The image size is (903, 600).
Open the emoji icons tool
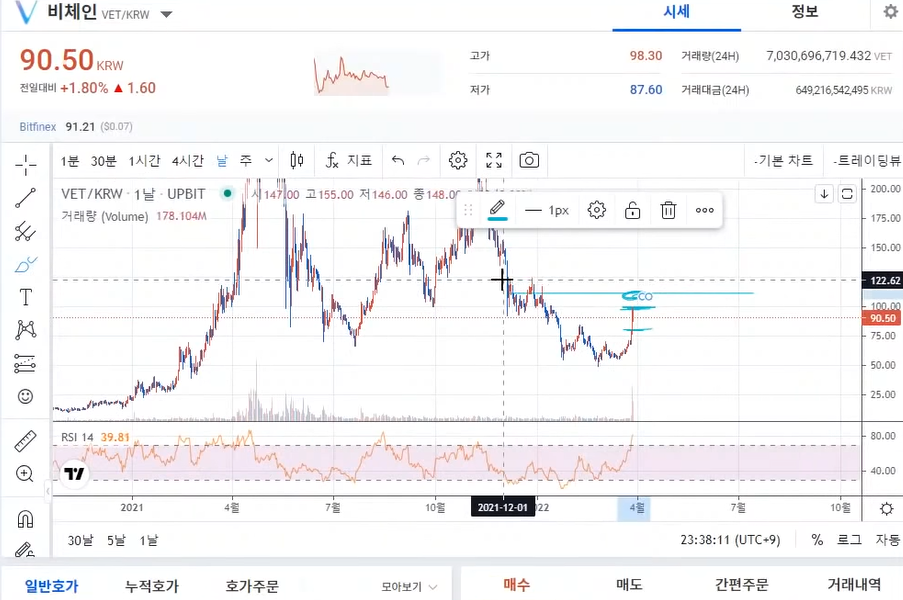point(25,396)
